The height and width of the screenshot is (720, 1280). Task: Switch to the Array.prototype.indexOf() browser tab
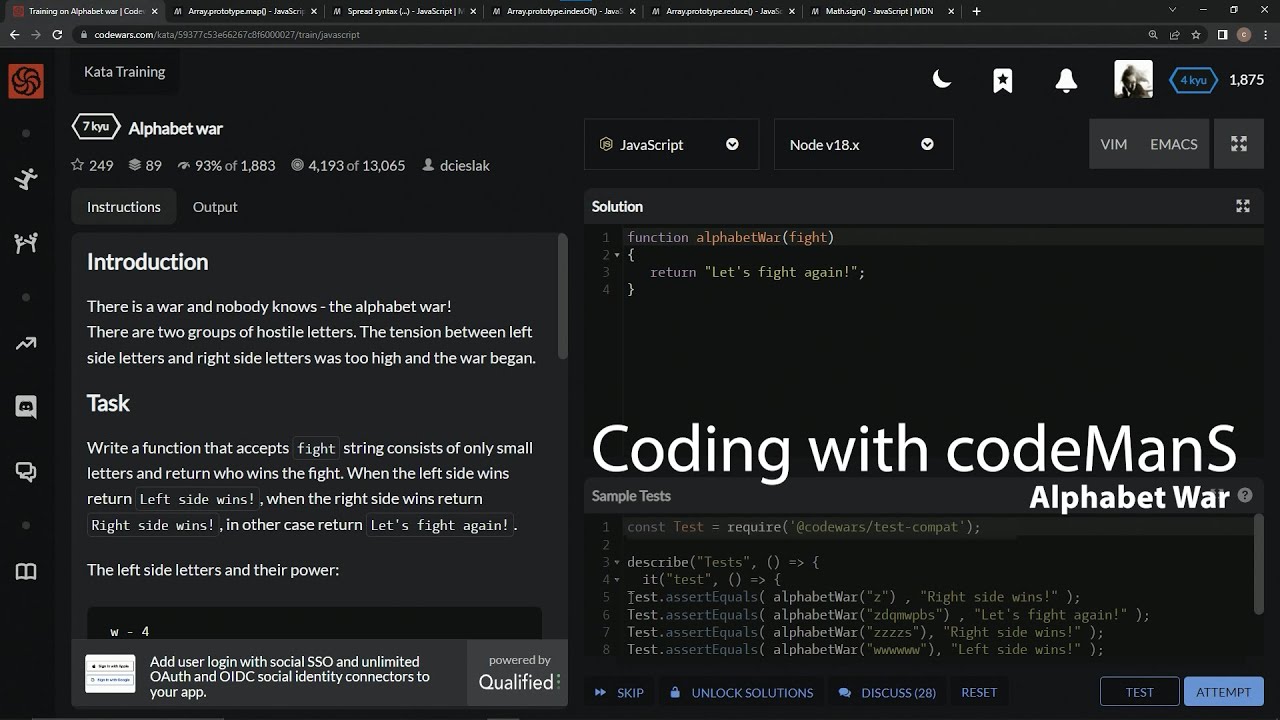click(x=564, y=11)
